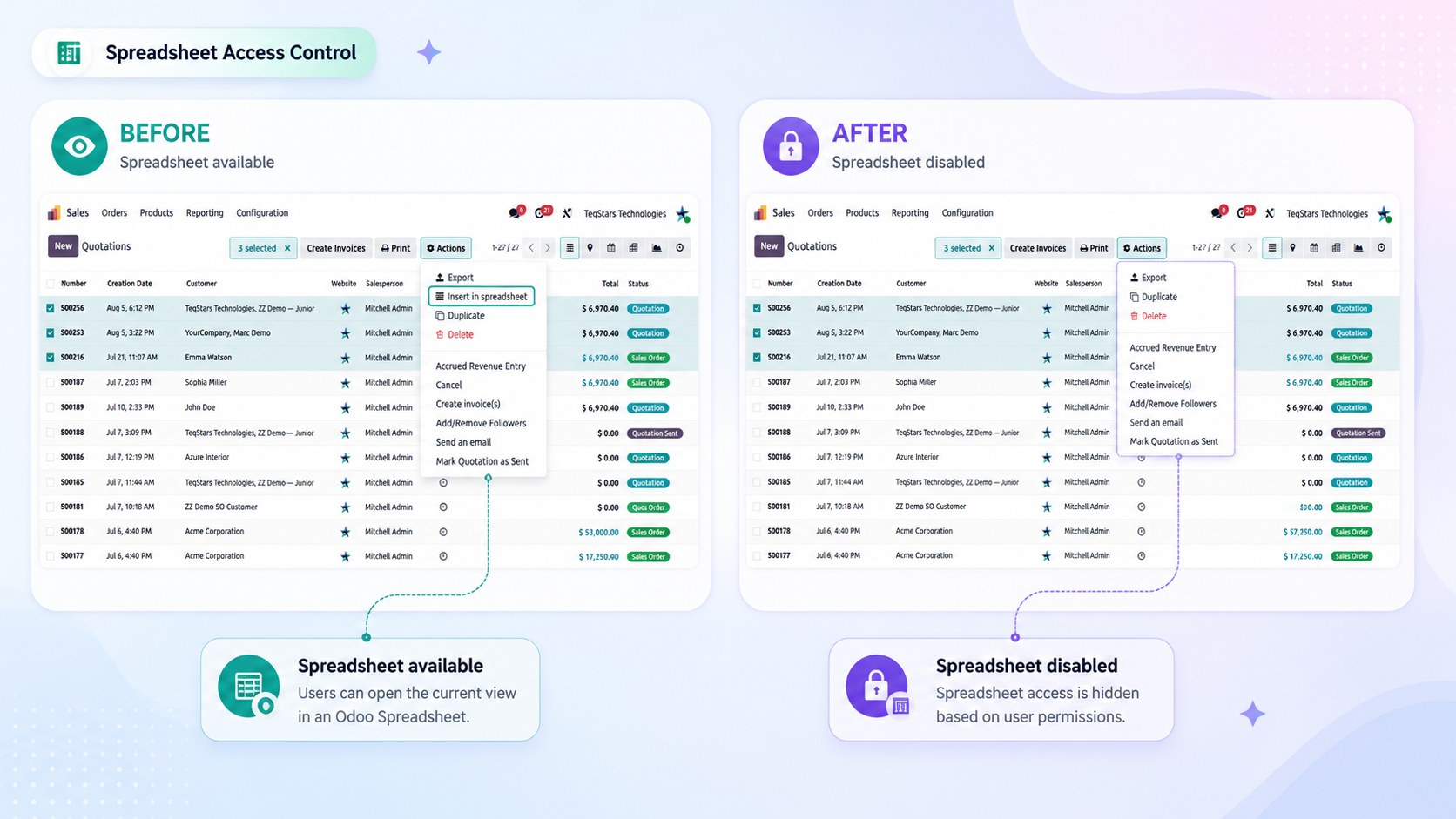Uncheck order S00256 in After panel
The width and height of the screenshot is (1456, 819).
tap(757, 308)
